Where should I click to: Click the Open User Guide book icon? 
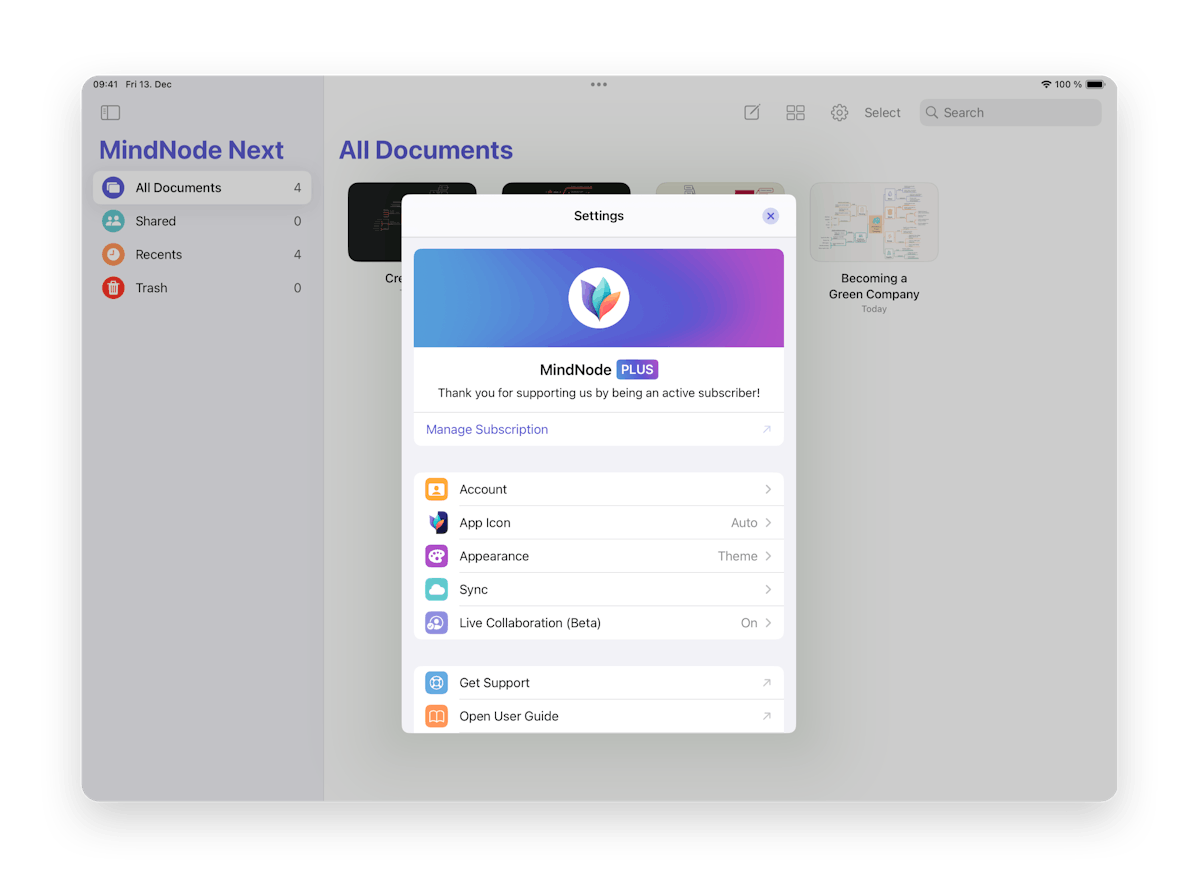[436, 716]
